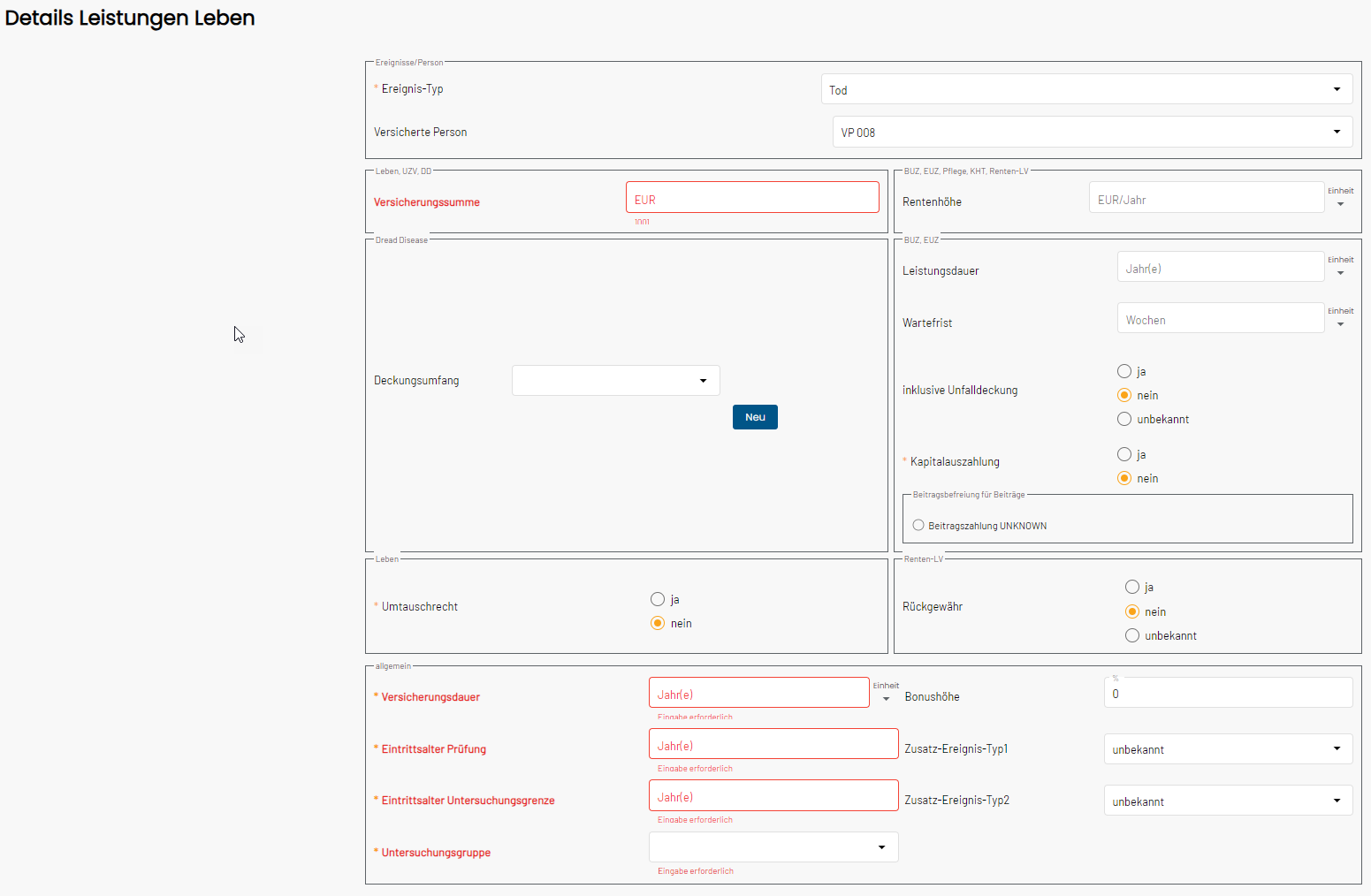The width and height of the screenshot is (1371, 896).
Task: Select ja for inklusive Unfalldeckung
Action: coord(1124,371)
